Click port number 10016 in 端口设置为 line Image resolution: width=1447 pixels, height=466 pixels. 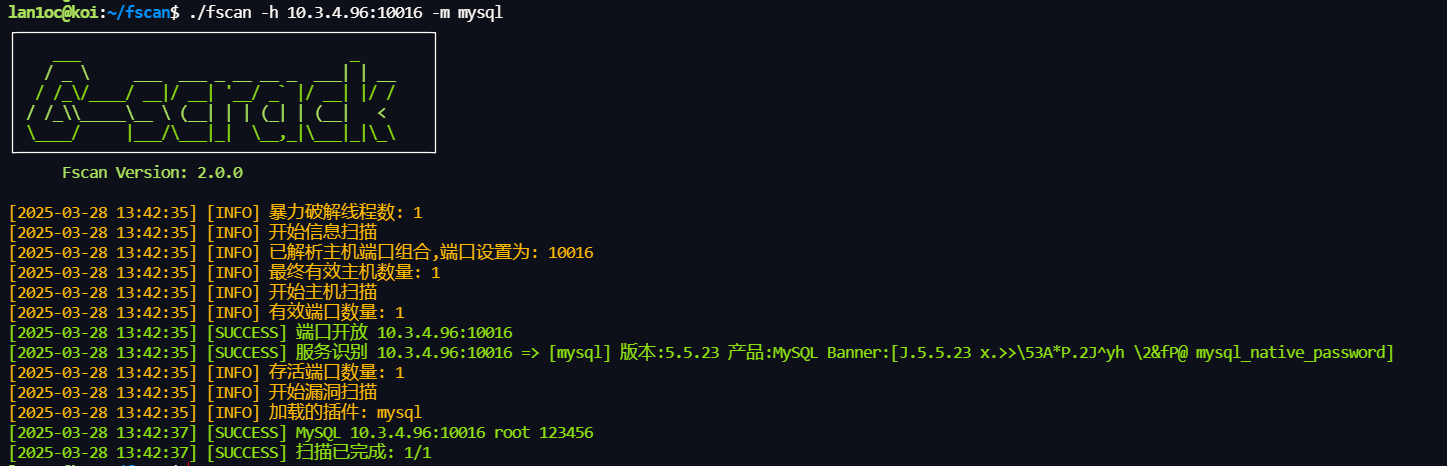tap(570, 252)
